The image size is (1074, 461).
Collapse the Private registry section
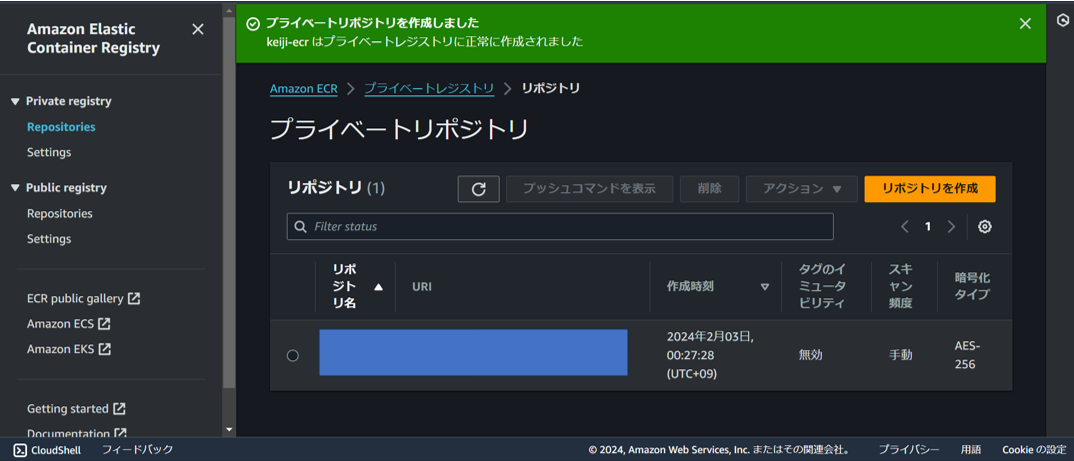[x=15, y=101]
